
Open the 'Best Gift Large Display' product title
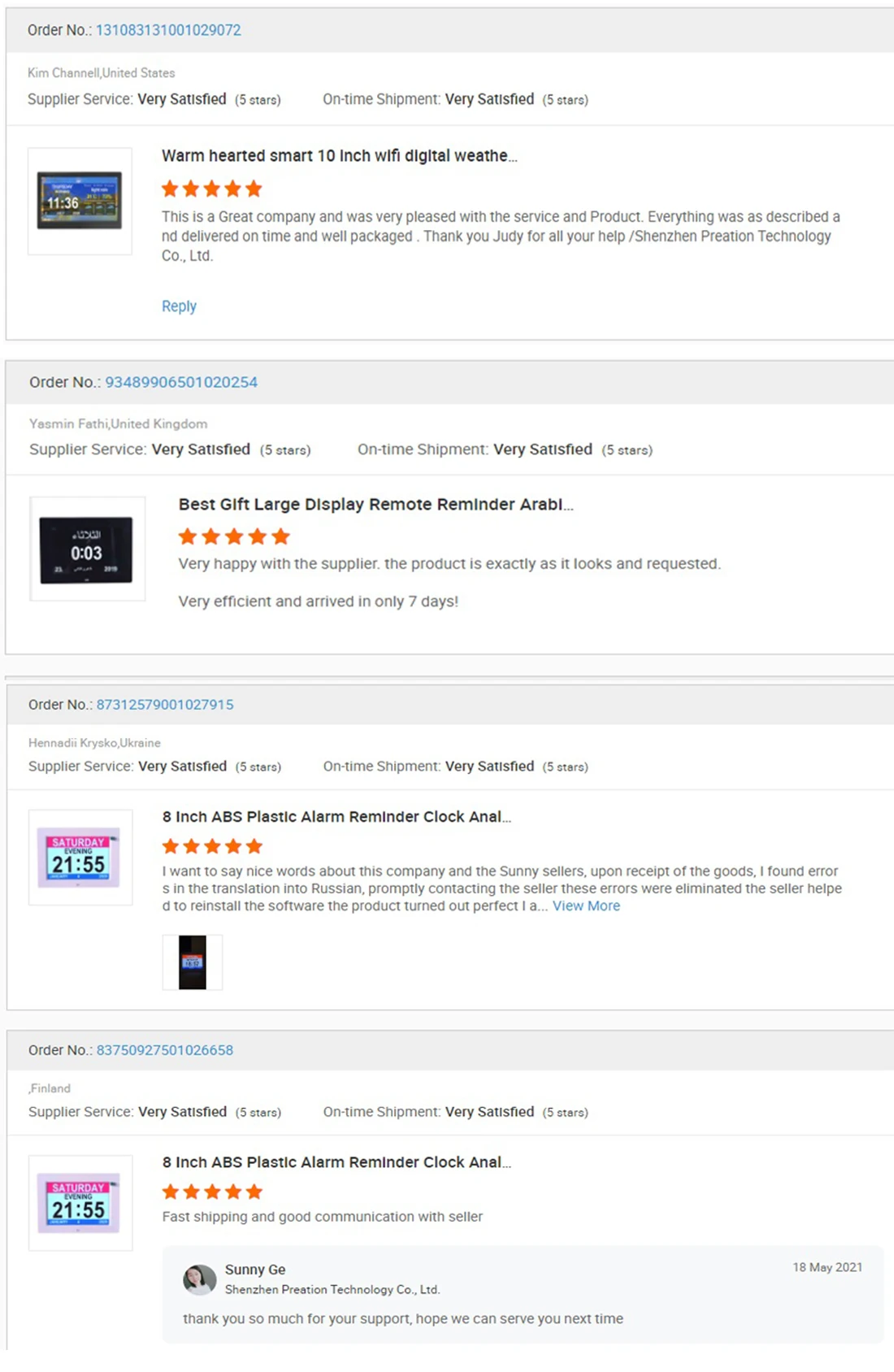[375, 505]
